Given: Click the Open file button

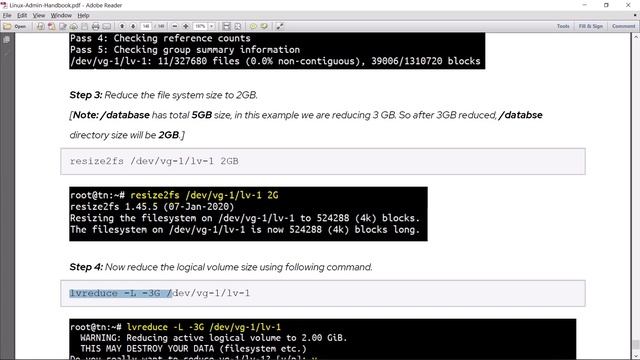Looking at the screenshot, I should pos(15,27).
